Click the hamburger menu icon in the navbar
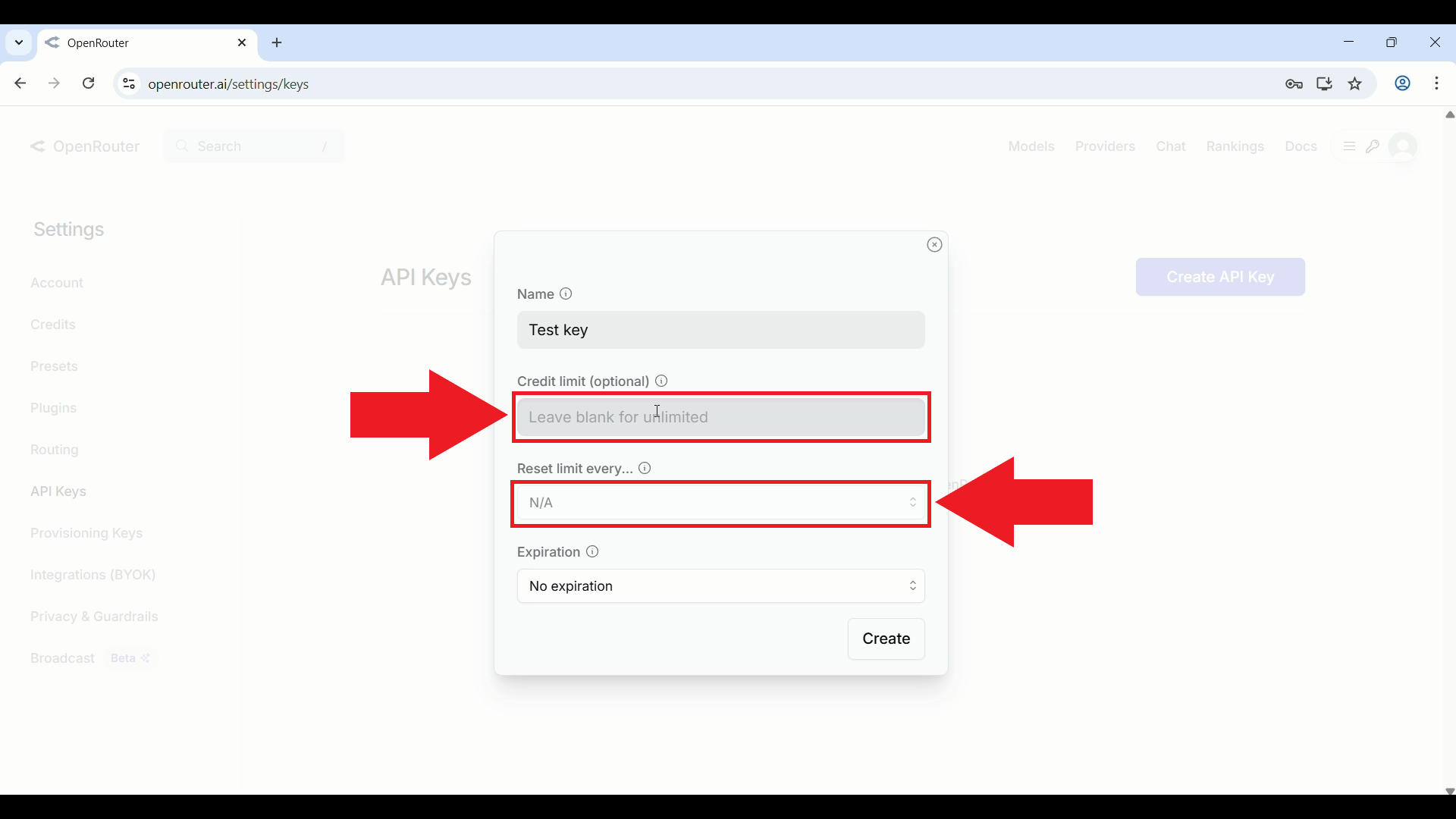1456x819 pixels. coord(1349,146)
